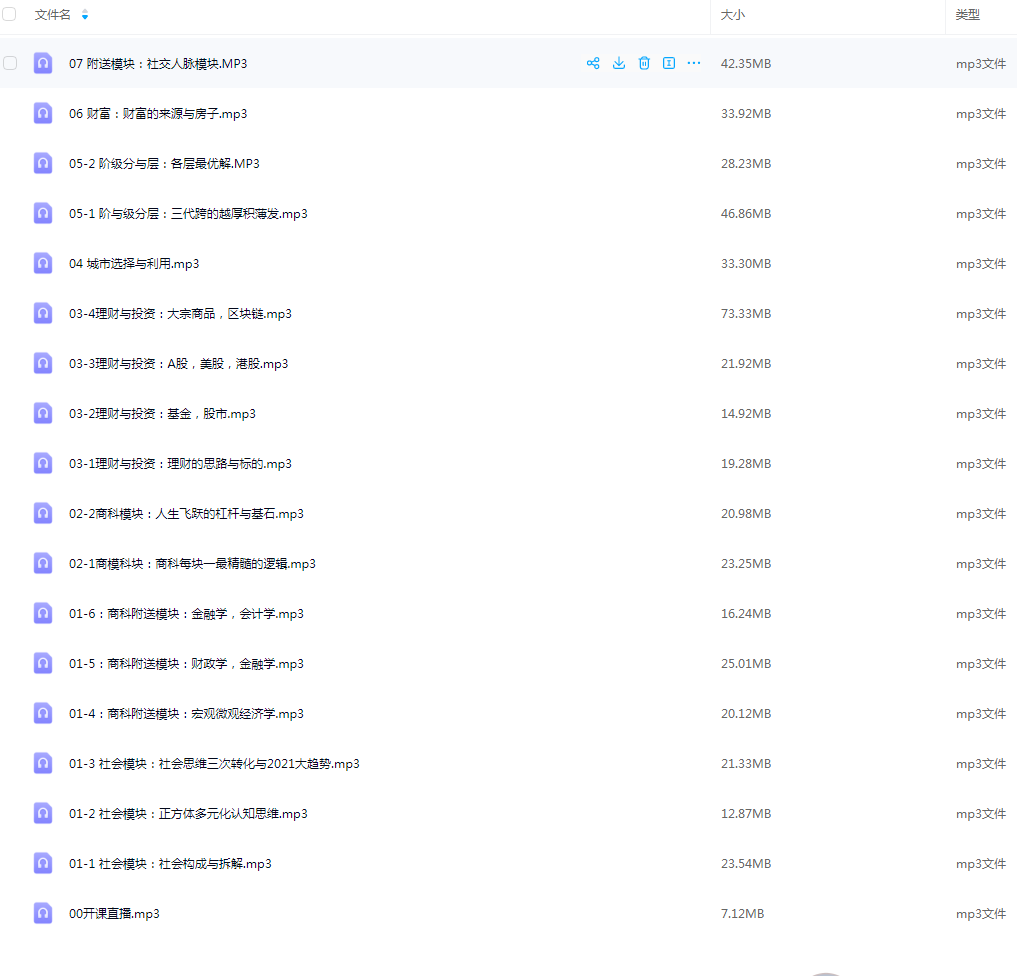Screen dimensions: 1017x976
Task: Click the rename icon for the 07 file
Action: pyautogui.click(x=669, y=63)
